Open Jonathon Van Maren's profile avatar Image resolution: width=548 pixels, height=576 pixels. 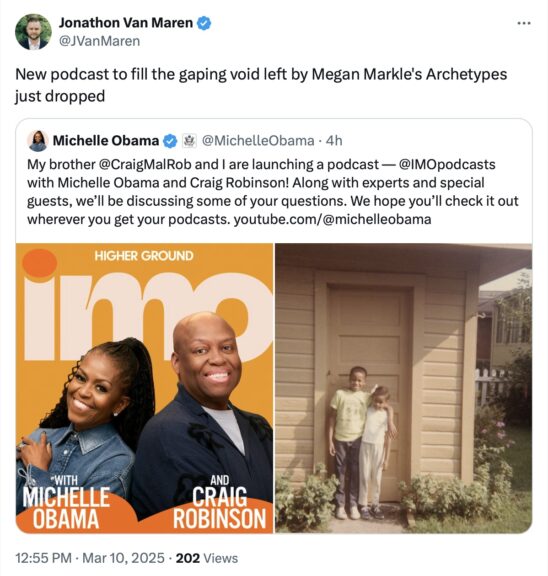point(33,32)
